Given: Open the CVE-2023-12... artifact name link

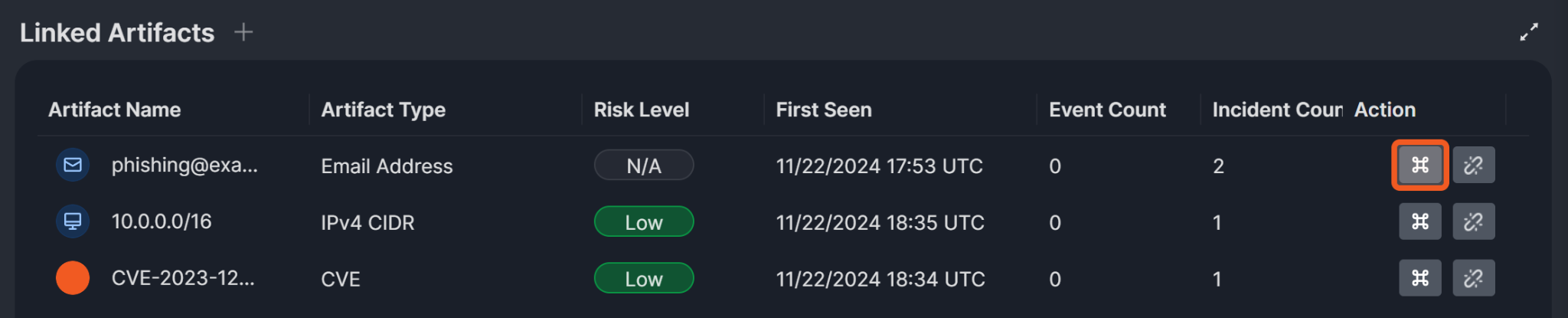Looking at the screenshot, I should 183,278.
